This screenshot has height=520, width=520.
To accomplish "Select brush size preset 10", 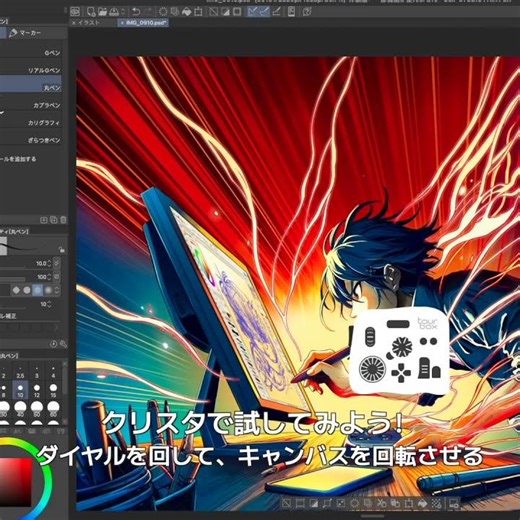I will [x=20, y=390].
